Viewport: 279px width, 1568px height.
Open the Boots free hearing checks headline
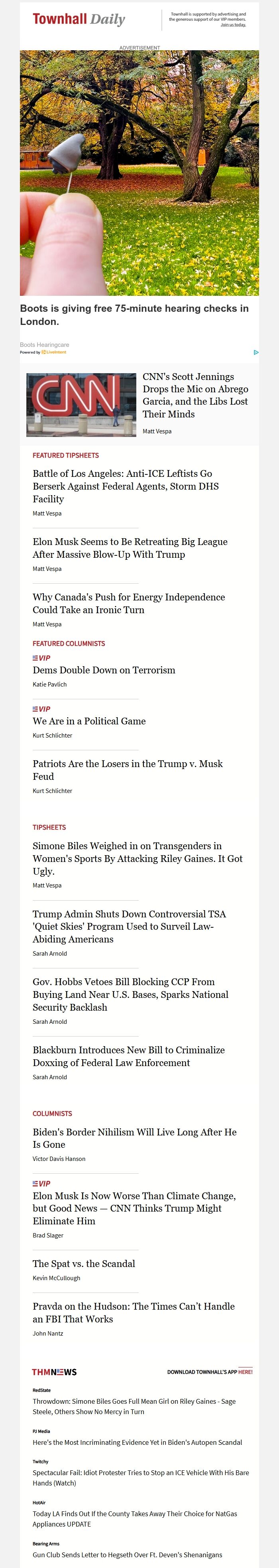135,315
